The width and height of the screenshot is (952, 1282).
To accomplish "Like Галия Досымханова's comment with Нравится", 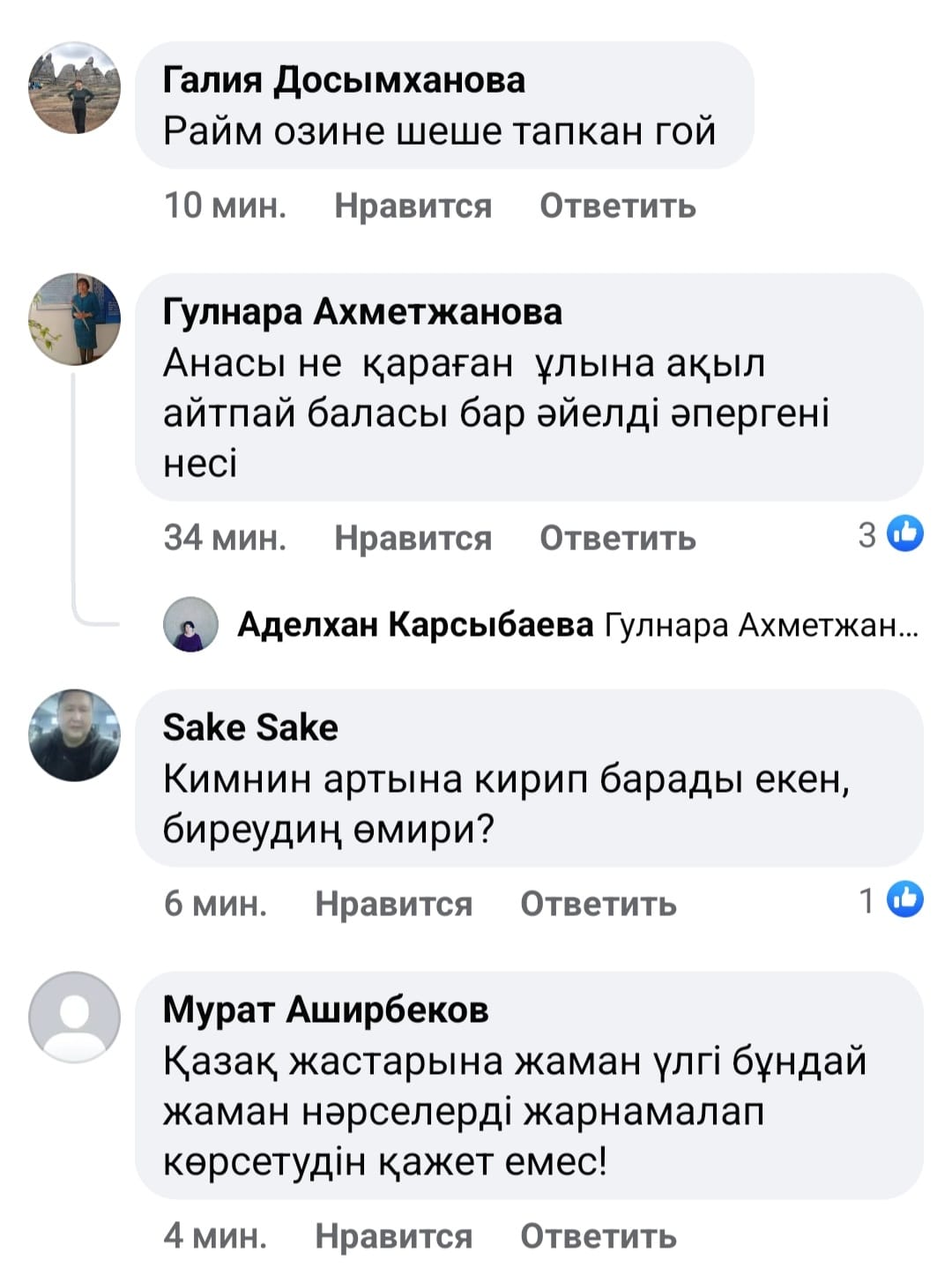I will coord(413,206).
